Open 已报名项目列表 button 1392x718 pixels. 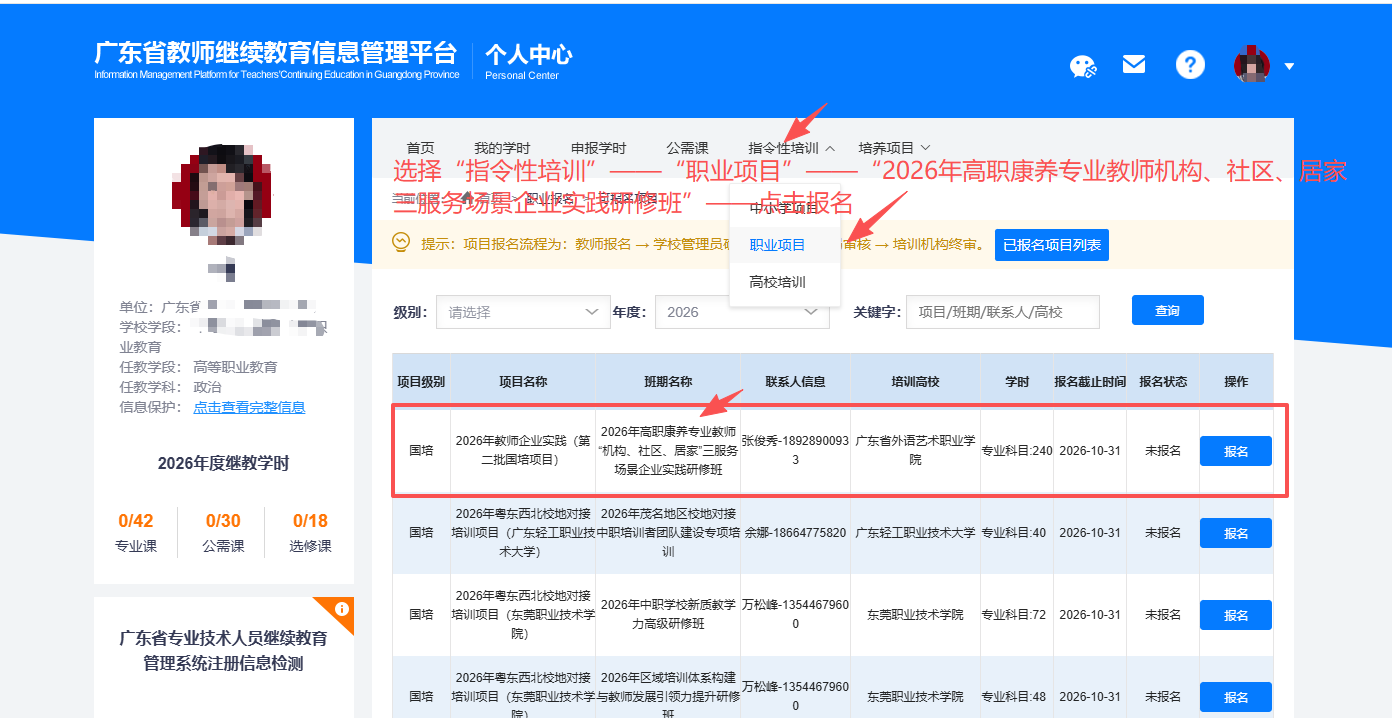tap(1052, 245)
